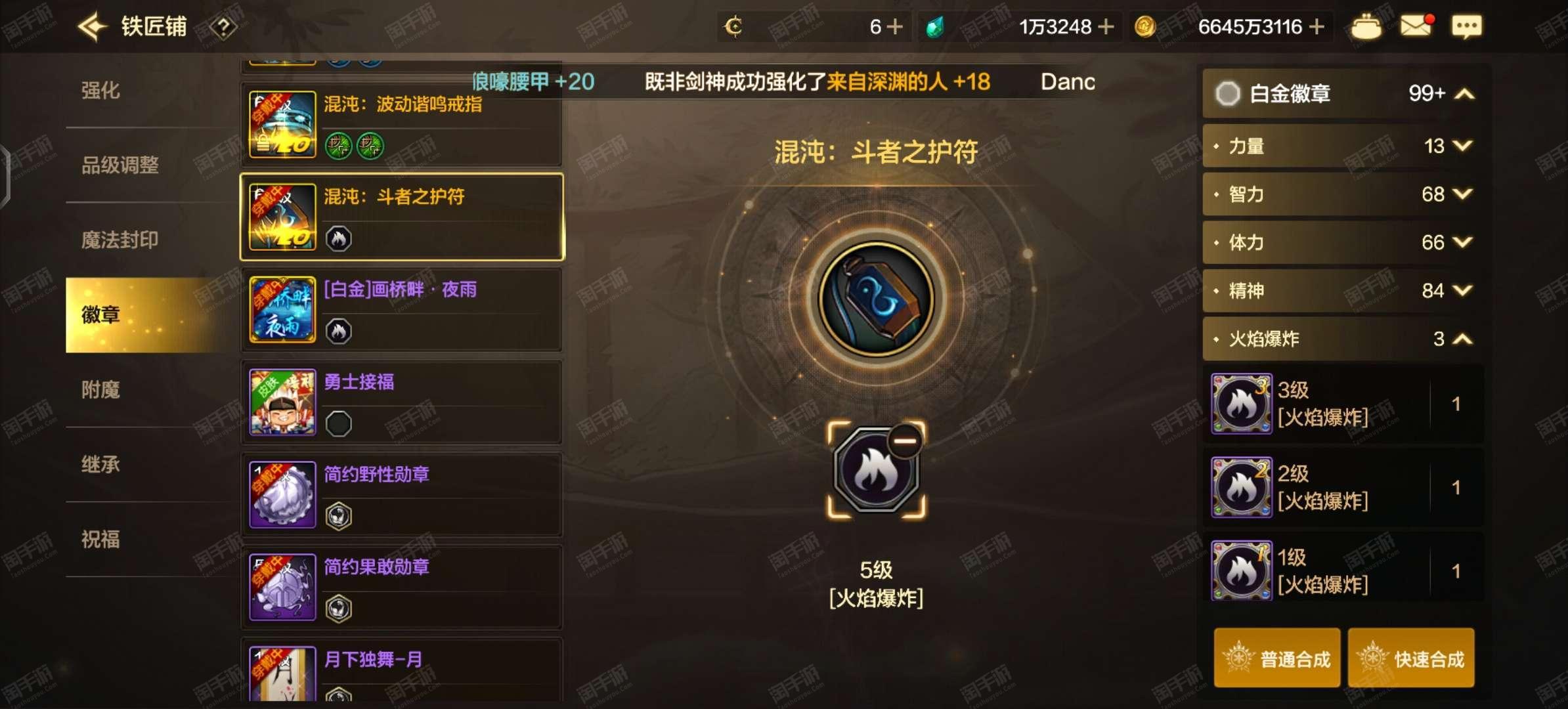
Task: Collapse the 白金徽章 section chevron
Action: (x=1464, y=94)
